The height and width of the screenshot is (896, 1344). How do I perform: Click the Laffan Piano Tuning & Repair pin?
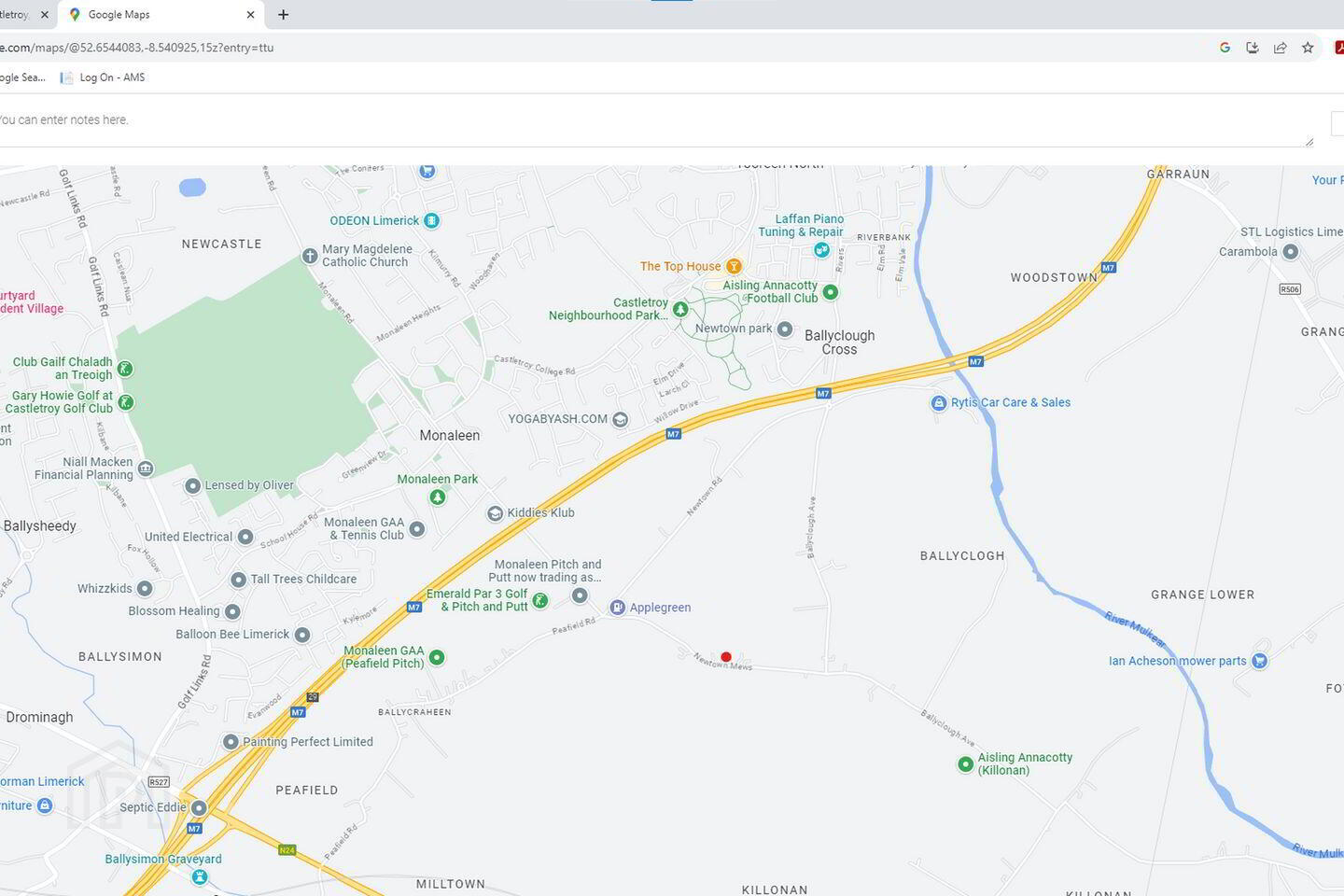[x=821, y=249]
